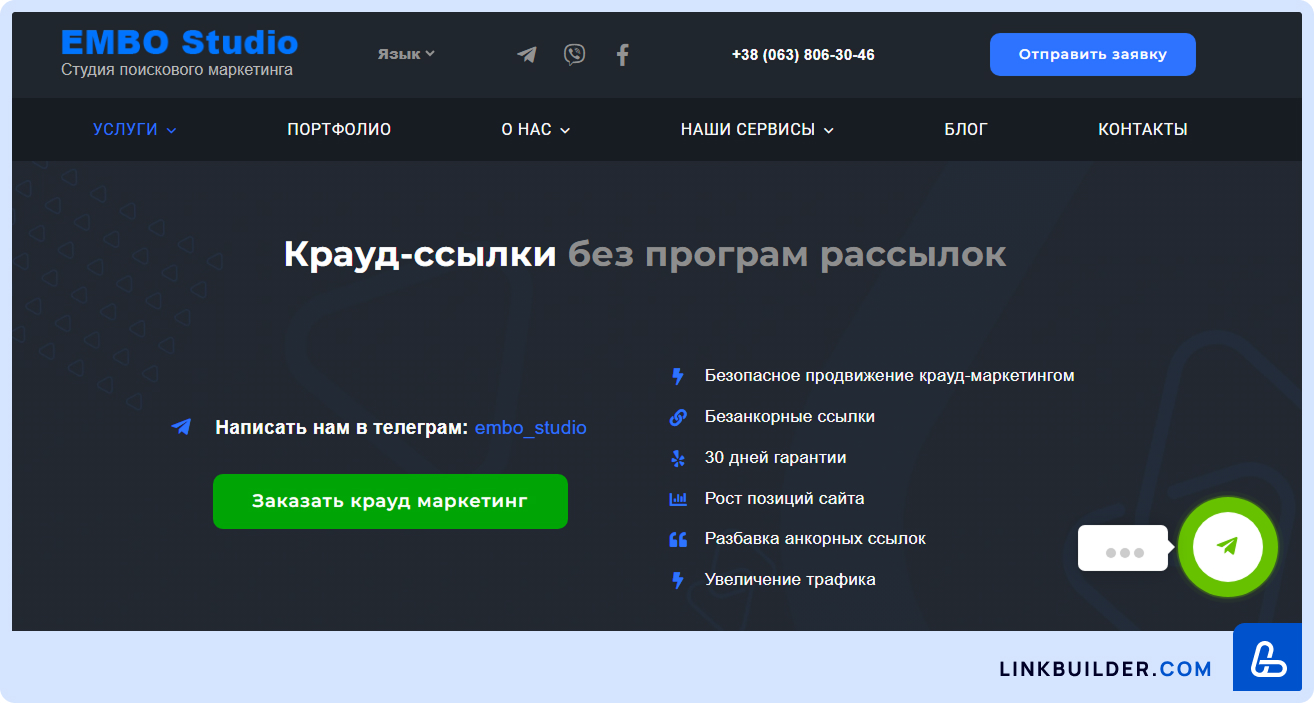This screenshot has width=1314, height=703.
Task: Click the chain link icon beside Безанкорные ссылки
Action: (678, 417)
